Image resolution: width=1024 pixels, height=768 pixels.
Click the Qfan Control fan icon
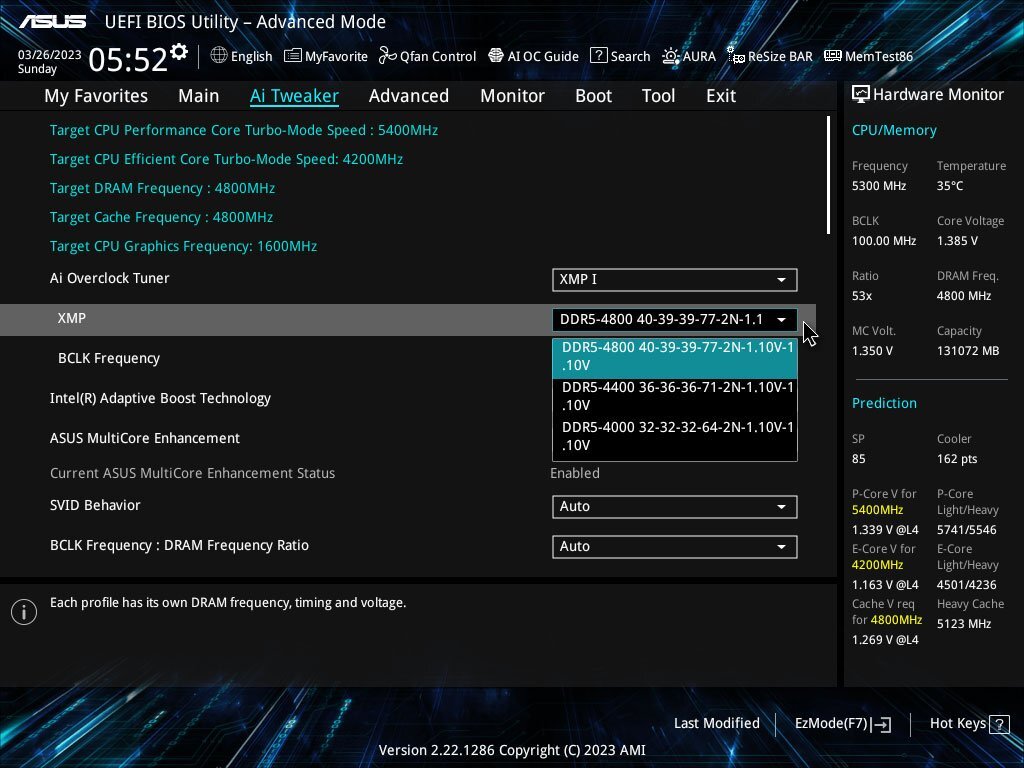click(x=387, y=56)
